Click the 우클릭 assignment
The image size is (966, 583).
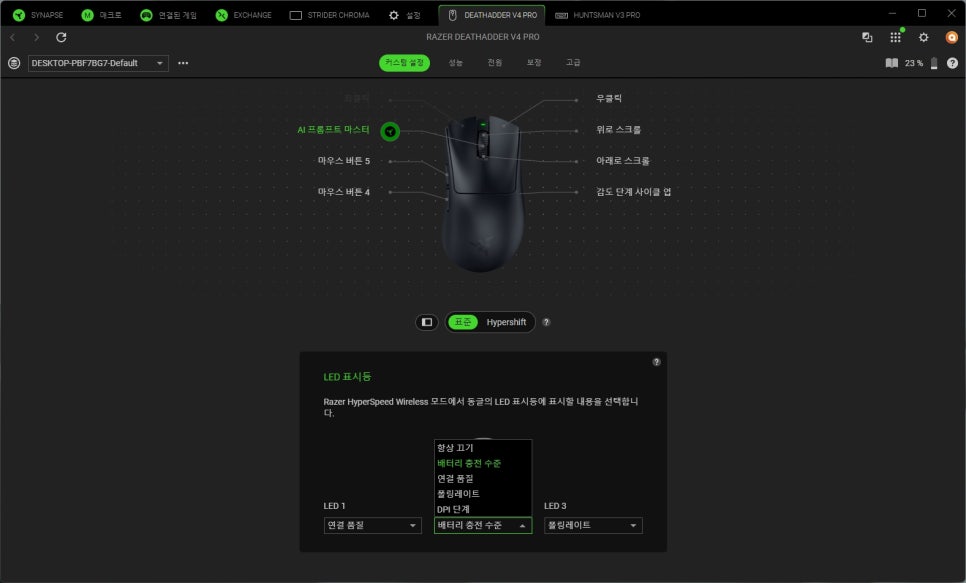(x=609, y=99)
